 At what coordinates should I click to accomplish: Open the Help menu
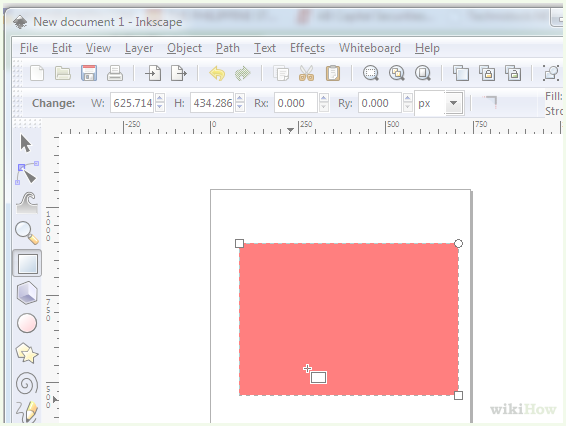coord(427,49)
